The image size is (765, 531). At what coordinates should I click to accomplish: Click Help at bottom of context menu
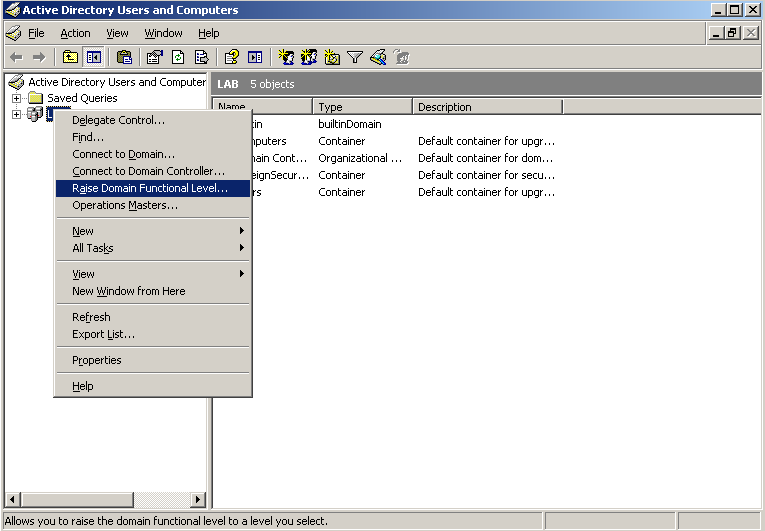coord(153,386)
